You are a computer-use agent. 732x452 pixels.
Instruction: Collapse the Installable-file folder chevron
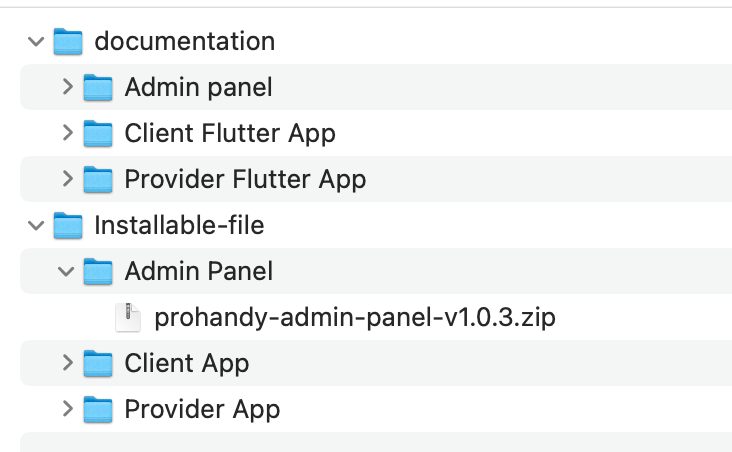[36, 226]
